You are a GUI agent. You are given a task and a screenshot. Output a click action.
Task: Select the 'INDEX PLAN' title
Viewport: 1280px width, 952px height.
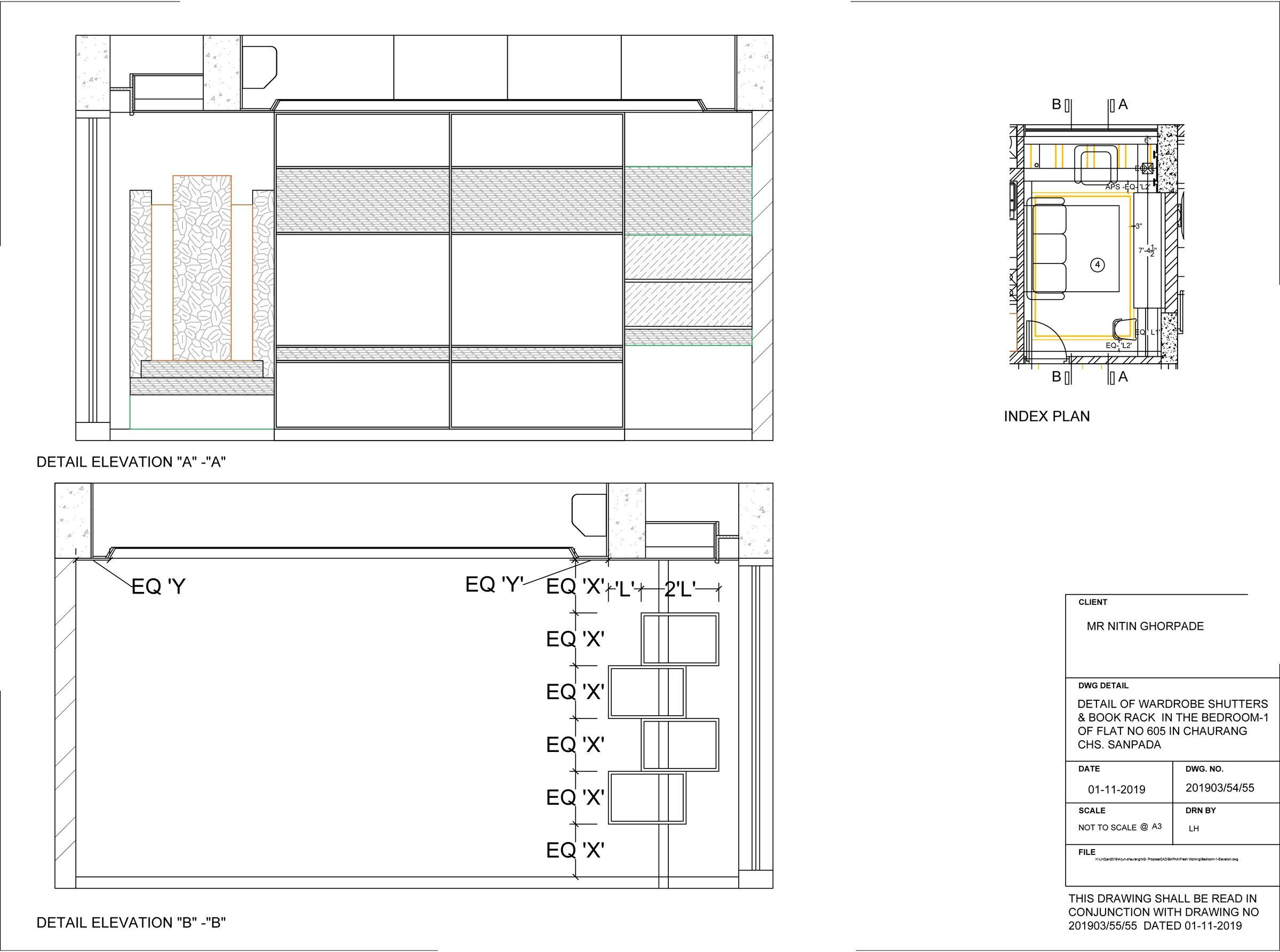pyautogui.click(x=1046, y=416)
